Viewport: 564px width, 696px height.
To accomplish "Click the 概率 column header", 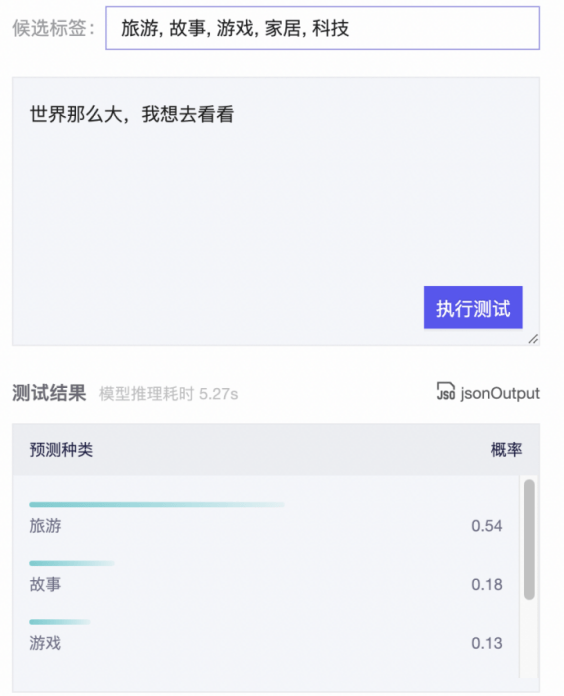I will [506, 450].
